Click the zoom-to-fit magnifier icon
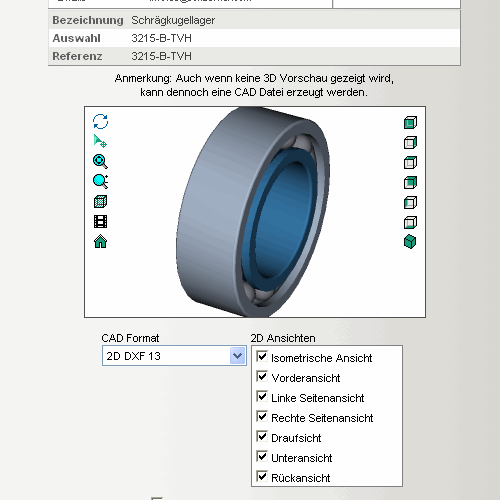Screen dimensions: 500x500 coord(100,161)
